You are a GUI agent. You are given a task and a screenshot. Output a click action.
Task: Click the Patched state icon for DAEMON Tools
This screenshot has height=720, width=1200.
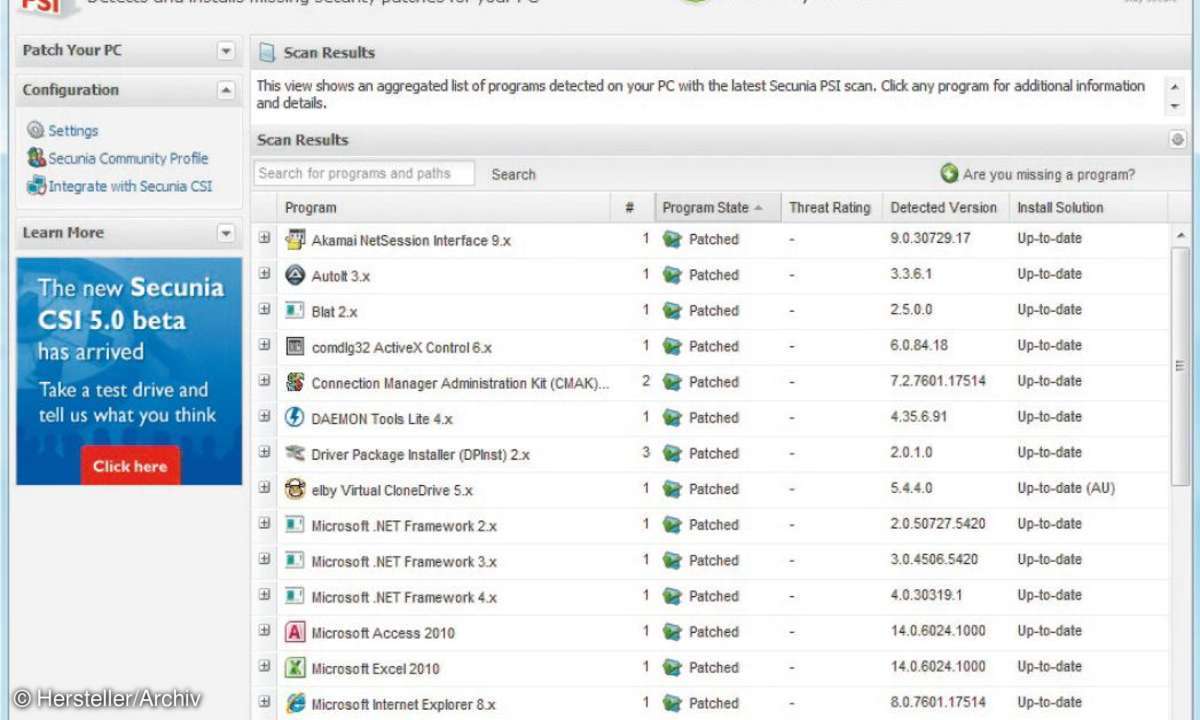(672, 418)
